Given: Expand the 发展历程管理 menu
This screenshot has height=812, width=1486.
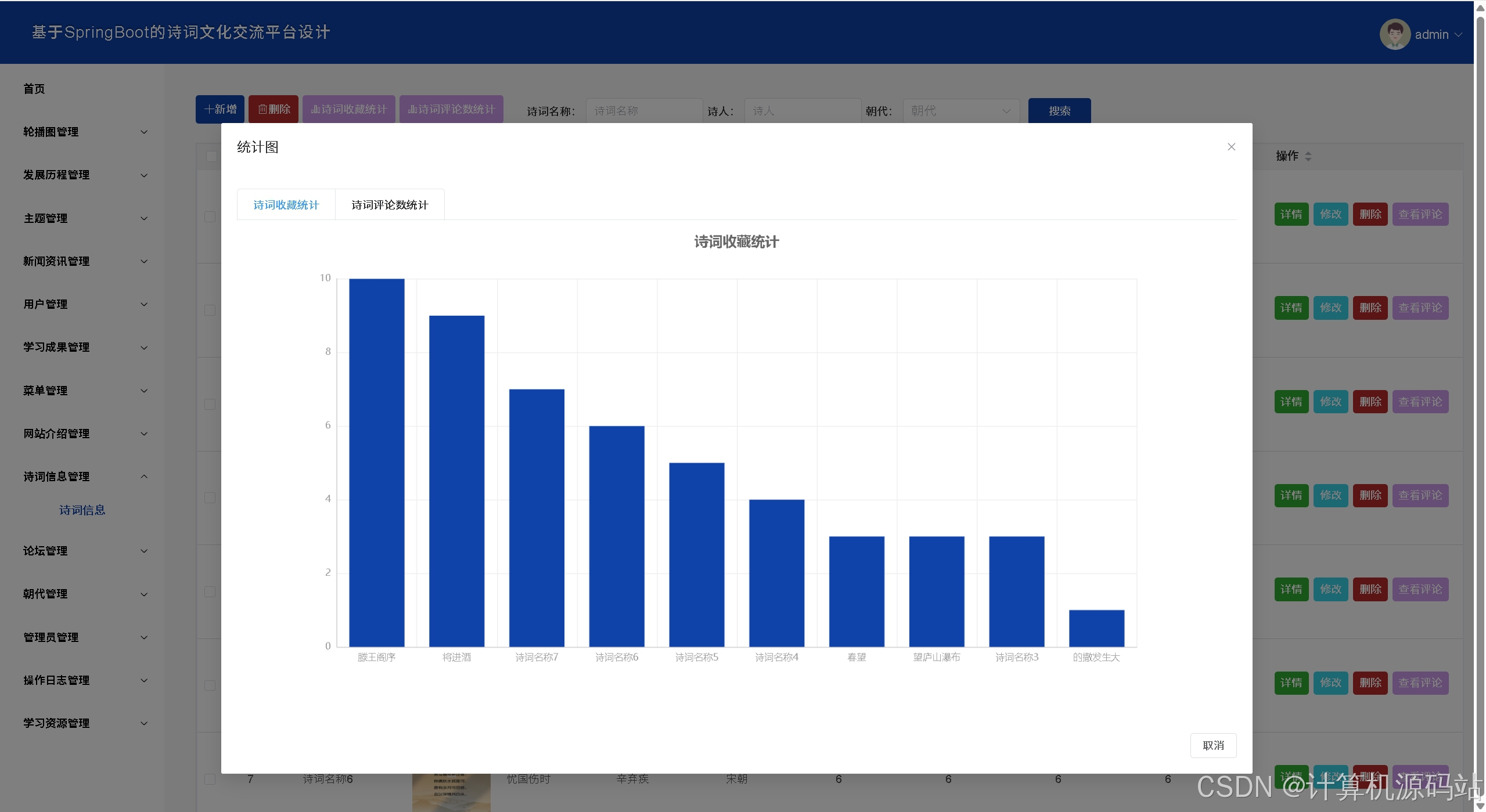Looking at the screenshot, I should pyautogui.click(x=85, y=175).
